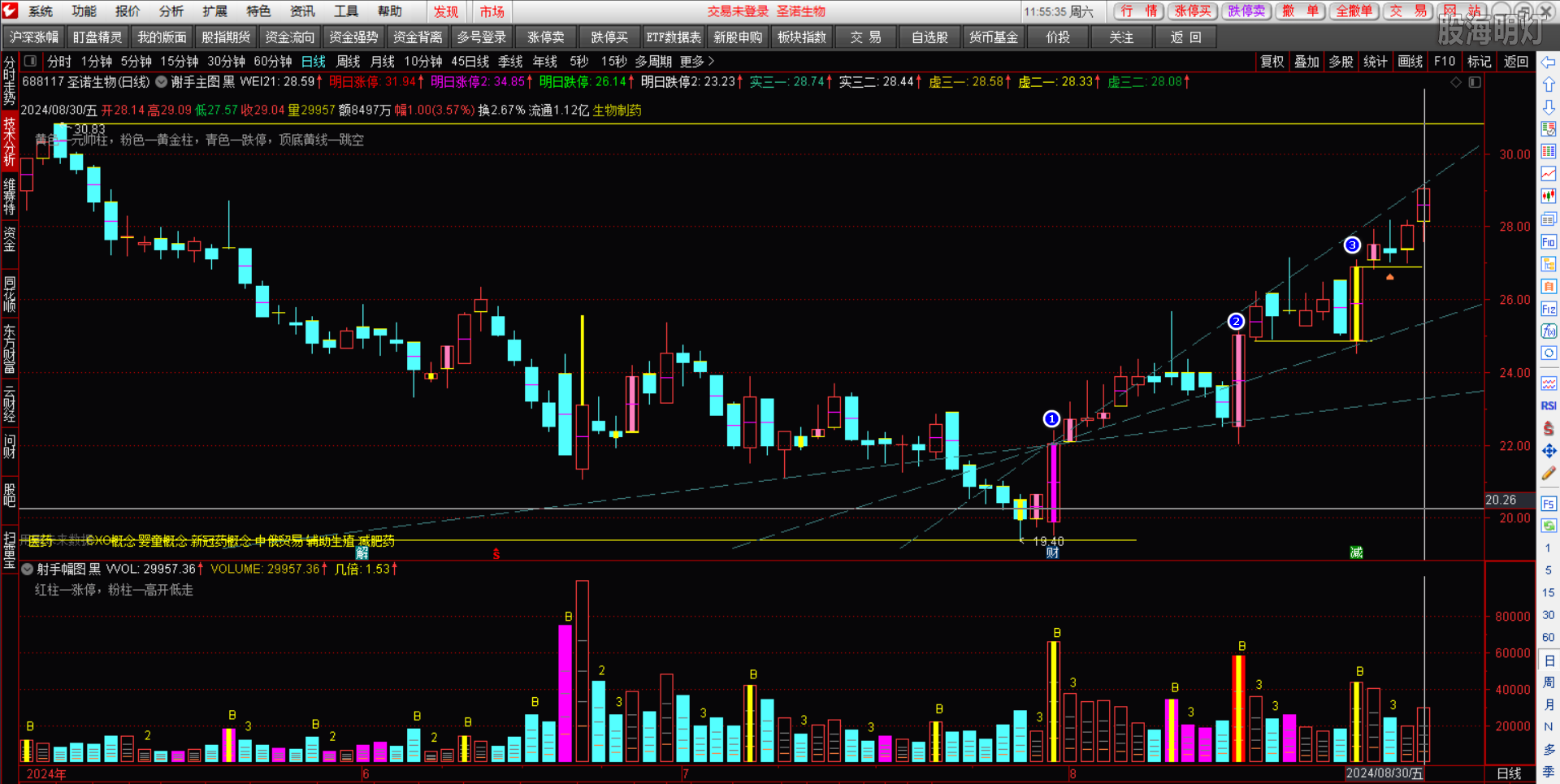1560x784 pixels.
Task: Click the FS icon in right sidebar
Action: click(x=1549, y=504)
